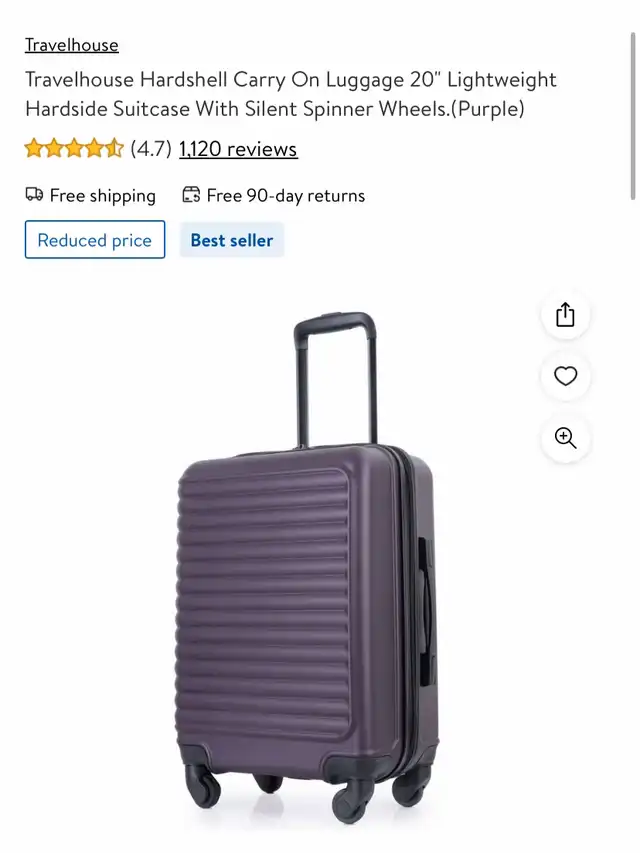Image resolution: width=640 pixels, height=853 pixels.
Task: Add the suitcase to favorites with the heart icon
Action: [x=565, y=376]
